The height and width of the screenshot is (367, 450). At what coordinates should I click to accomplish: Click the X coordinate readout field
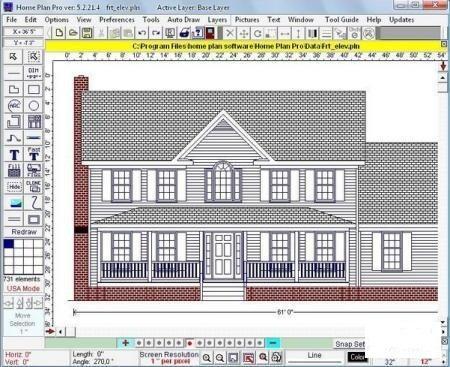click(23, 32)
